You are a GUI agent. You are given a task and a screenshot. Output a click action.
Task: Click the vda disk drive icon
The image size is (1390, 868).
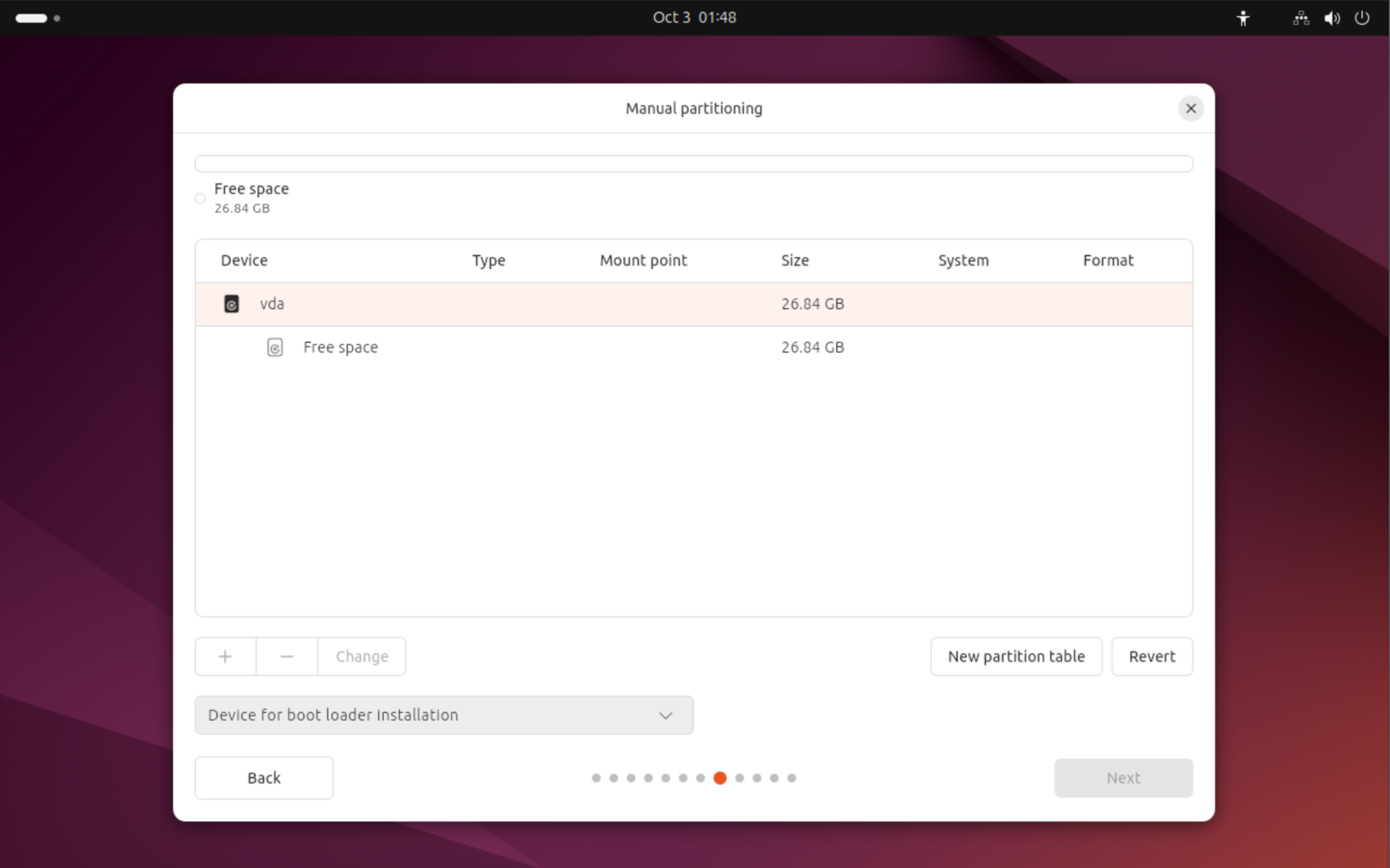pyautogui.click(x=231, y=304)
